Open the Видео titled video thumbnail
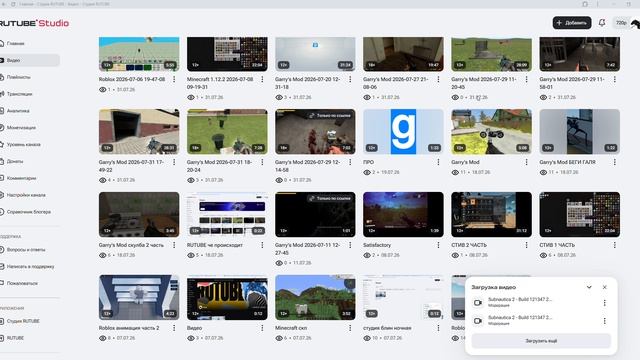This screenshot has width=640, height=360. point(227,297)
